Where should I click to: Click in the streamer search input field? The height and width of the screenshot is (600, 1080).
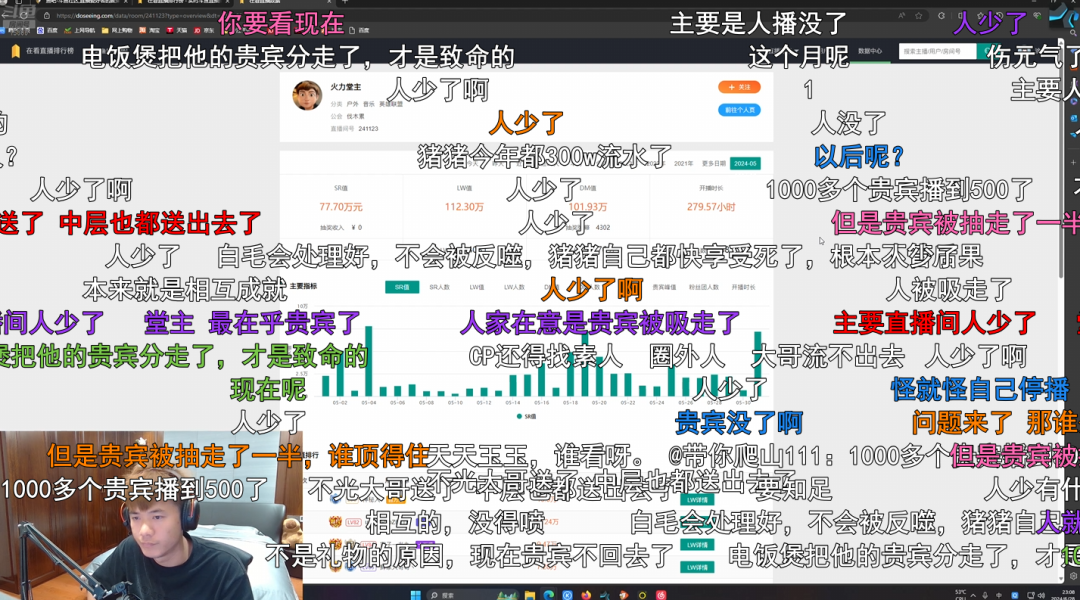coord(937,51)
